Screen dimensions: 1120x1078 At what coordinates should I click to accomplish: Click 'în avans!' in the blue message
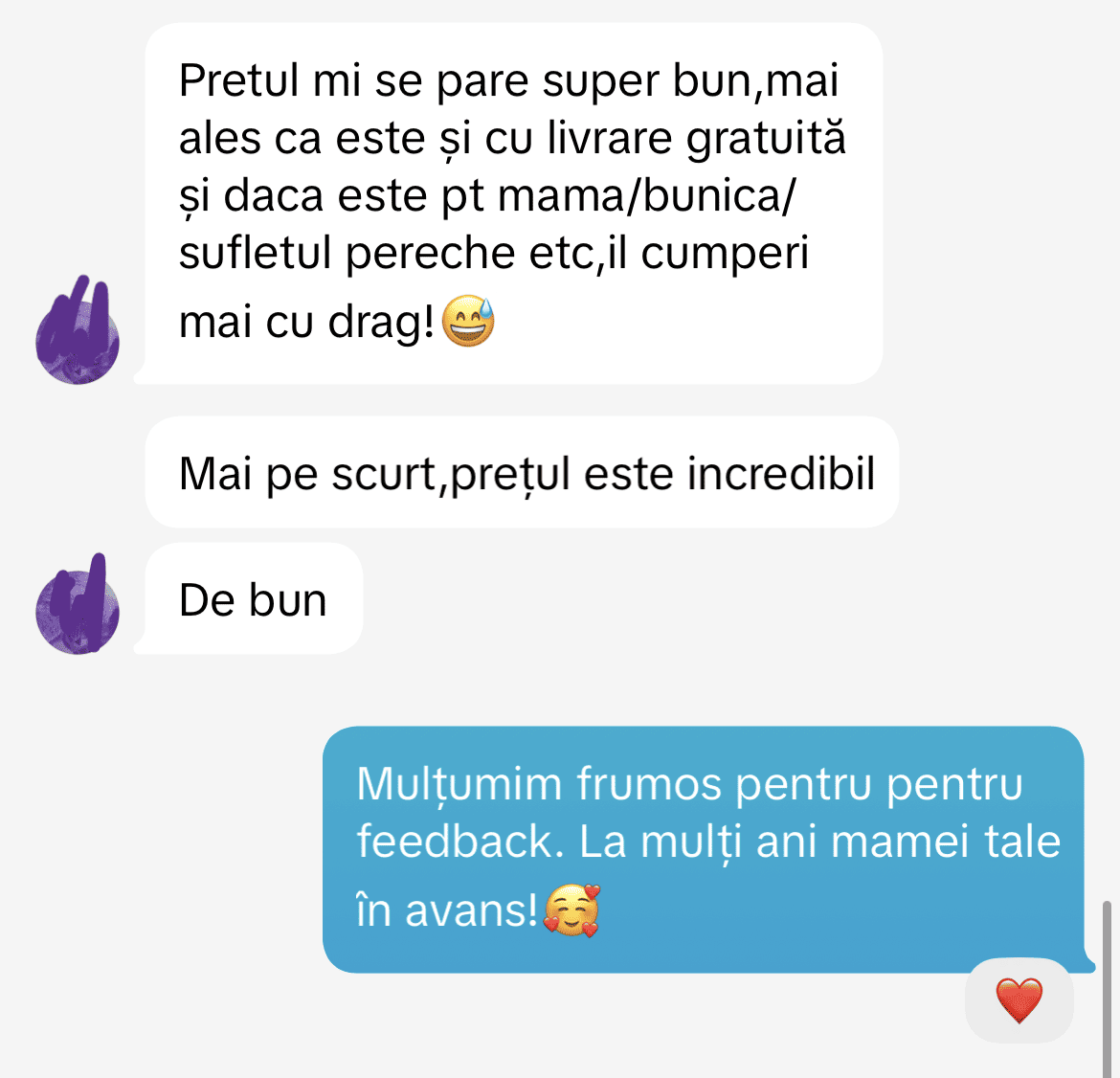point(447,910)
